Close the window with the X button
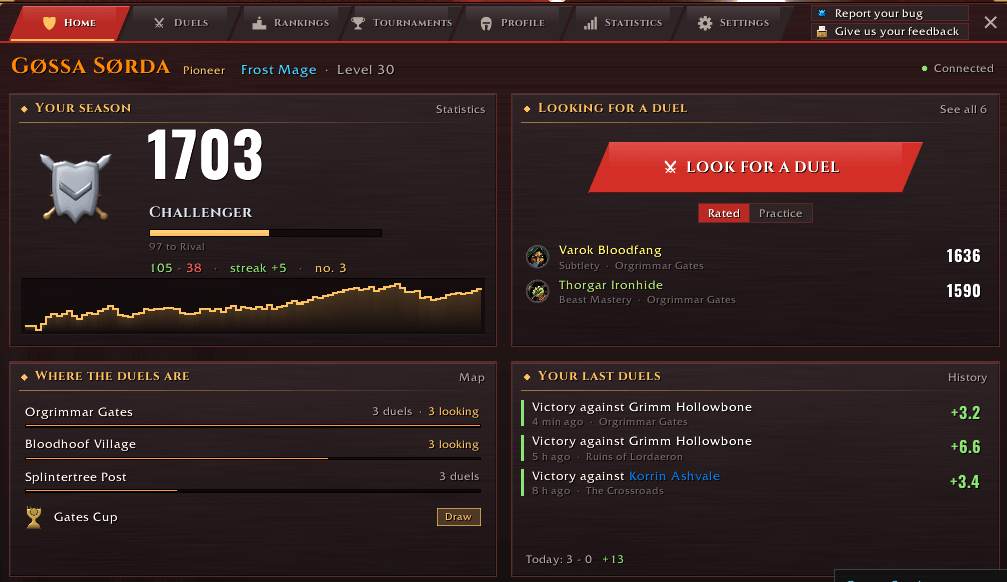The image size is (1007, 582). coord(990,22)
